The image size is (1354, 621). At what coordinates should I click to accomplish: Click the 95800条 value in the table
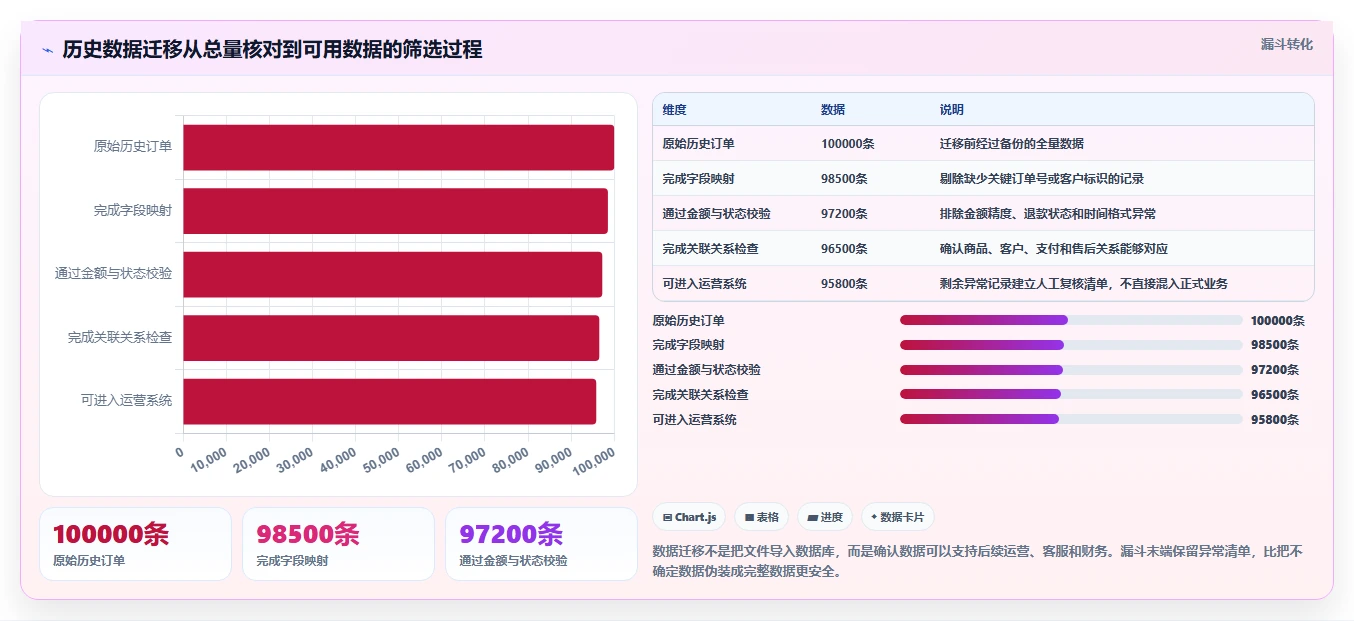[844, 284]
